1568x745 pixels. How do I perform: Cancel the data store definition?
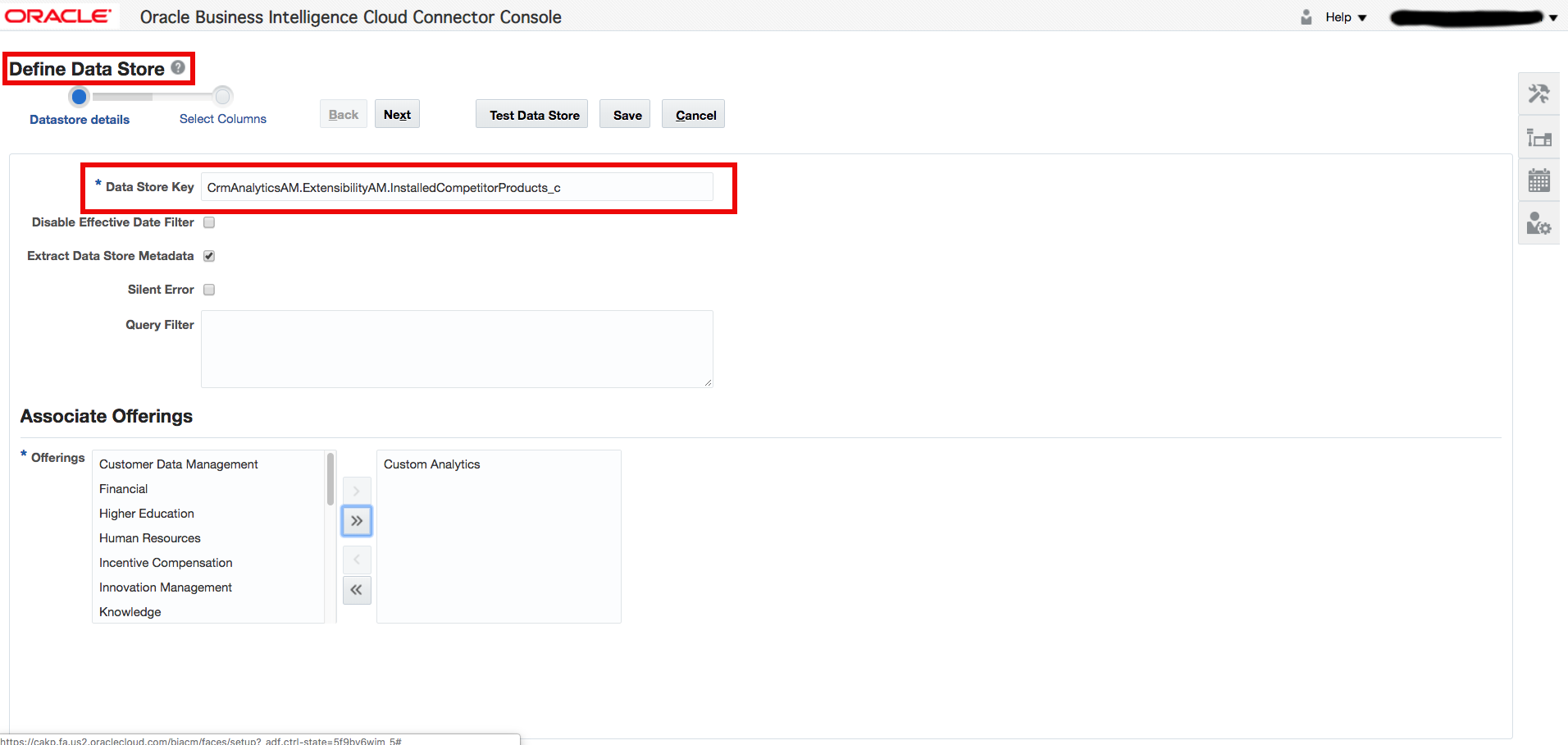[694, 114]
